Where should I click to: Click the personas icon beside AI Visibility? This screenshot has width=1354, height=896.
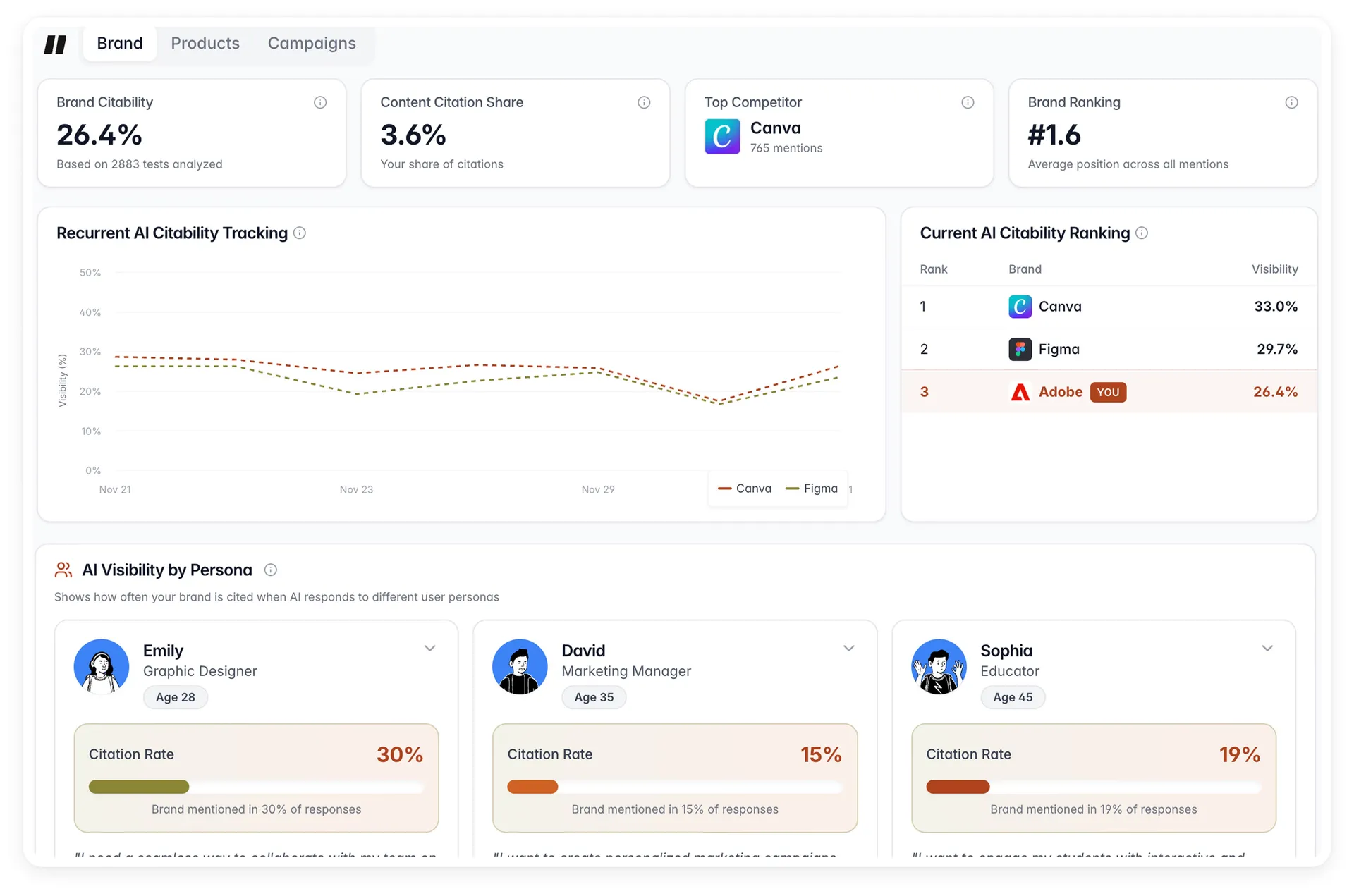63,570
